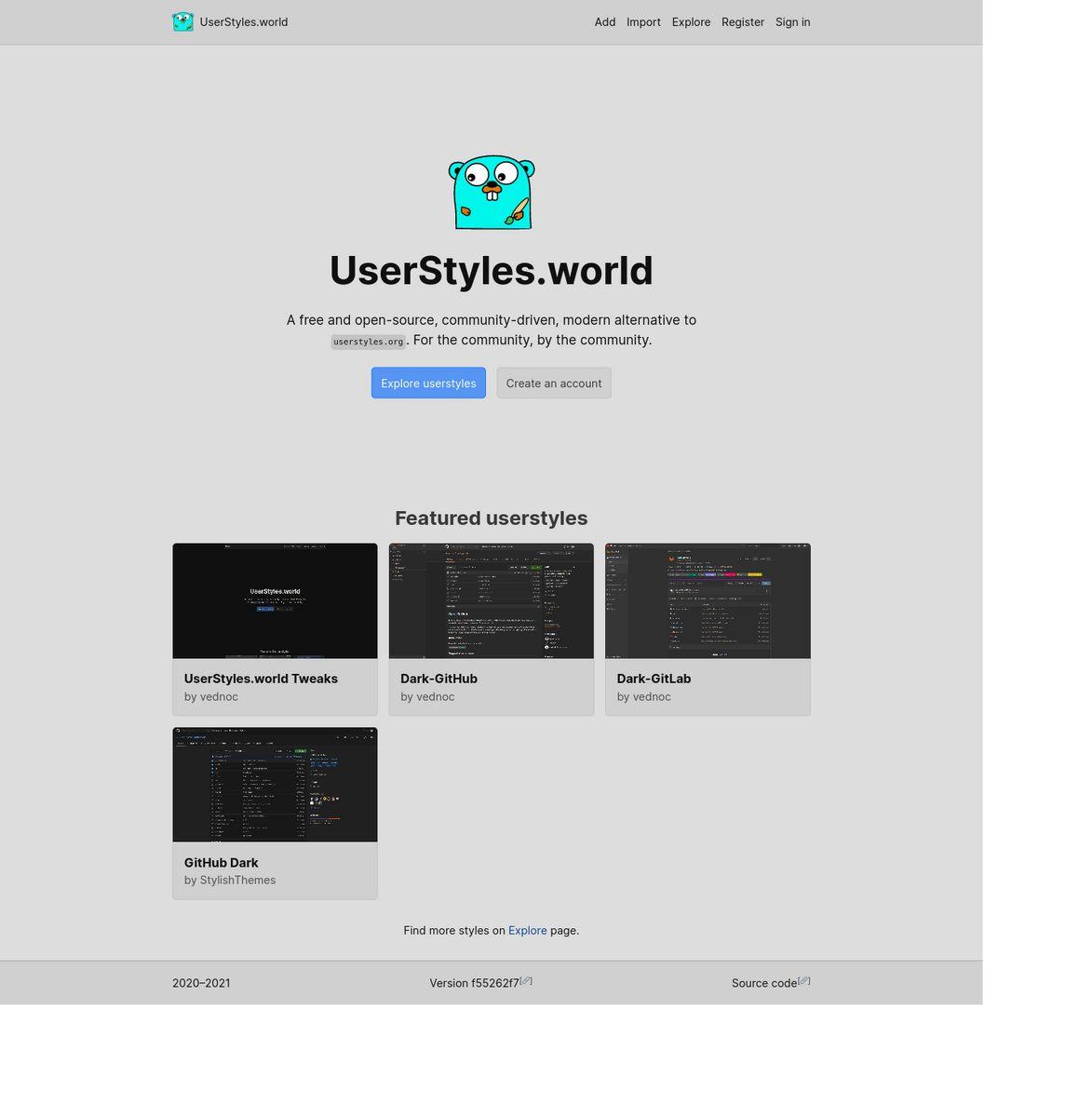This screenshot has height=1117, width=1092.
Task: Click external link icon next to Version f55262f7
Action: click(526, 980)
